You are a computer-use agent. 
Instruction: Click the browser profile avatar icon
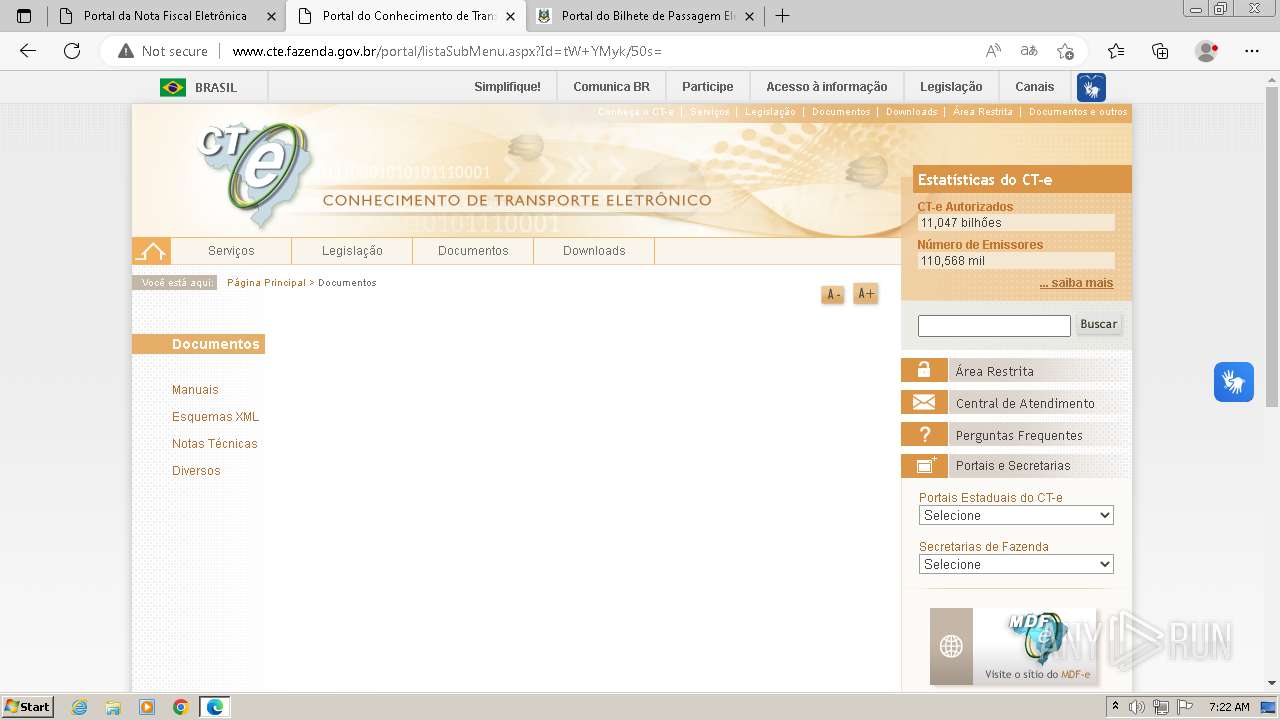[x=1206, y=51]
